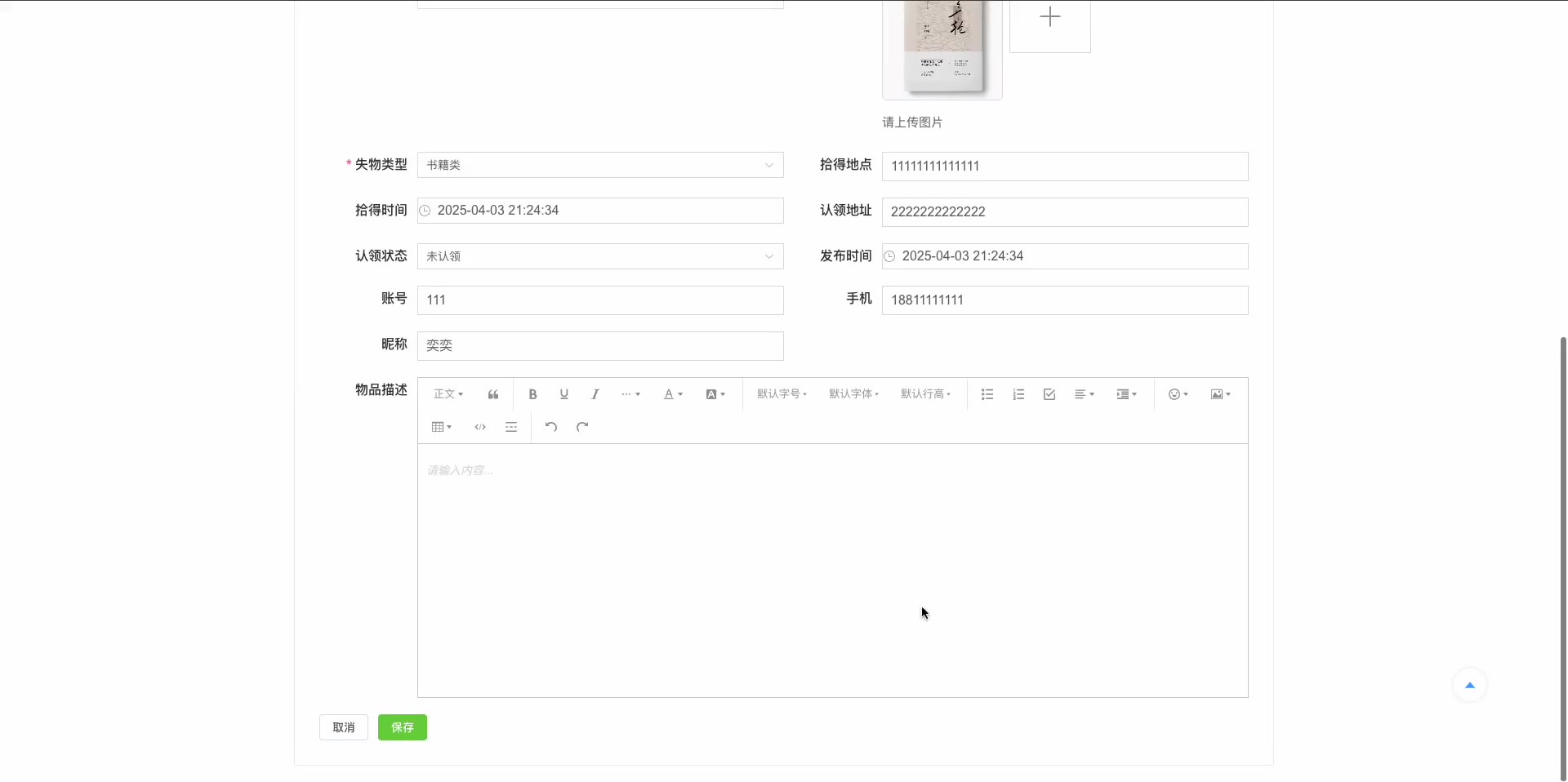Screen dimensions: 1568x782
Task: Open the more text styles menu
Action: click(x=630, y=394)
